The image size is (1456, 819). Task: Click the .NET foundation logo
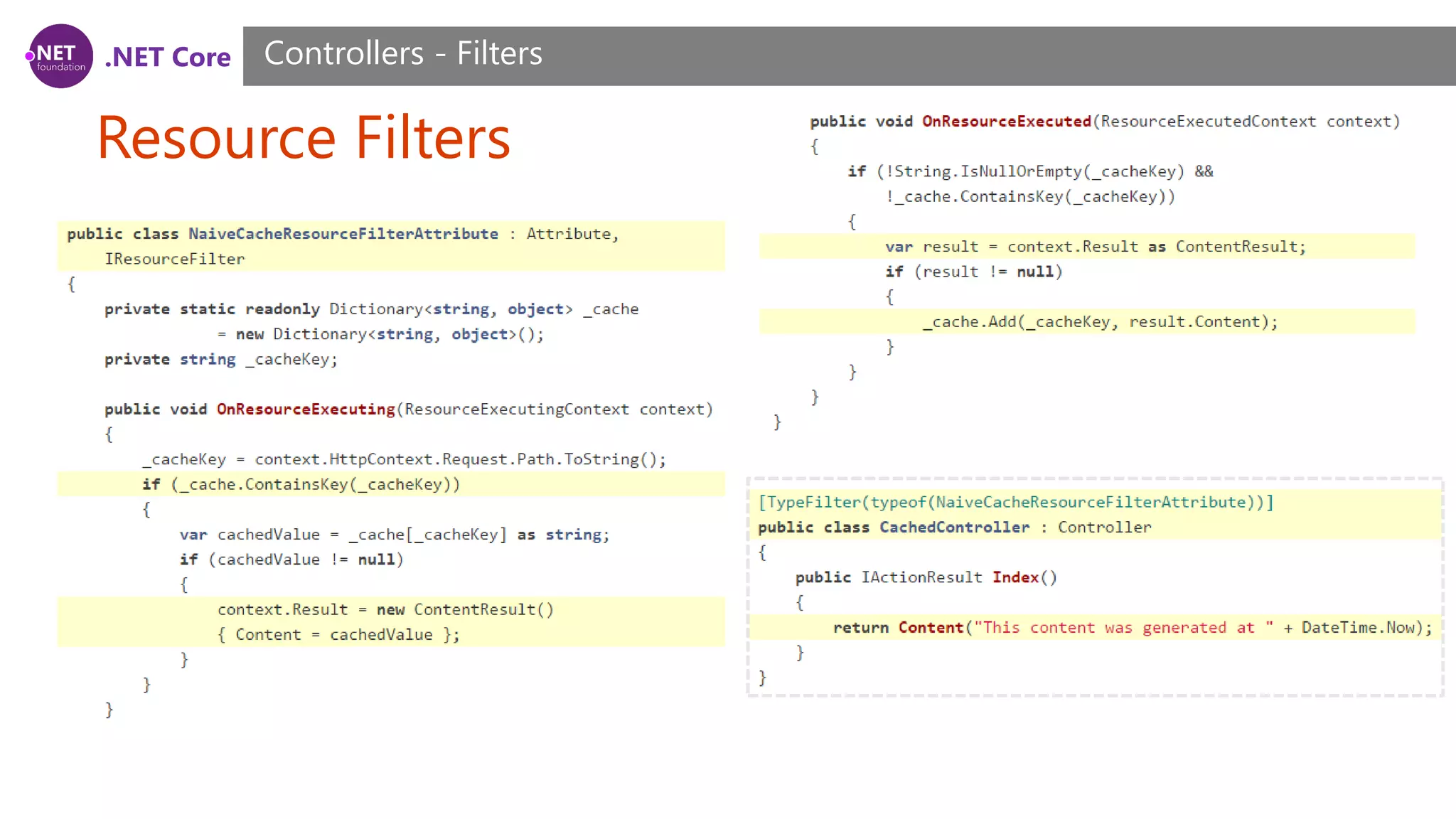pos(60,56)
